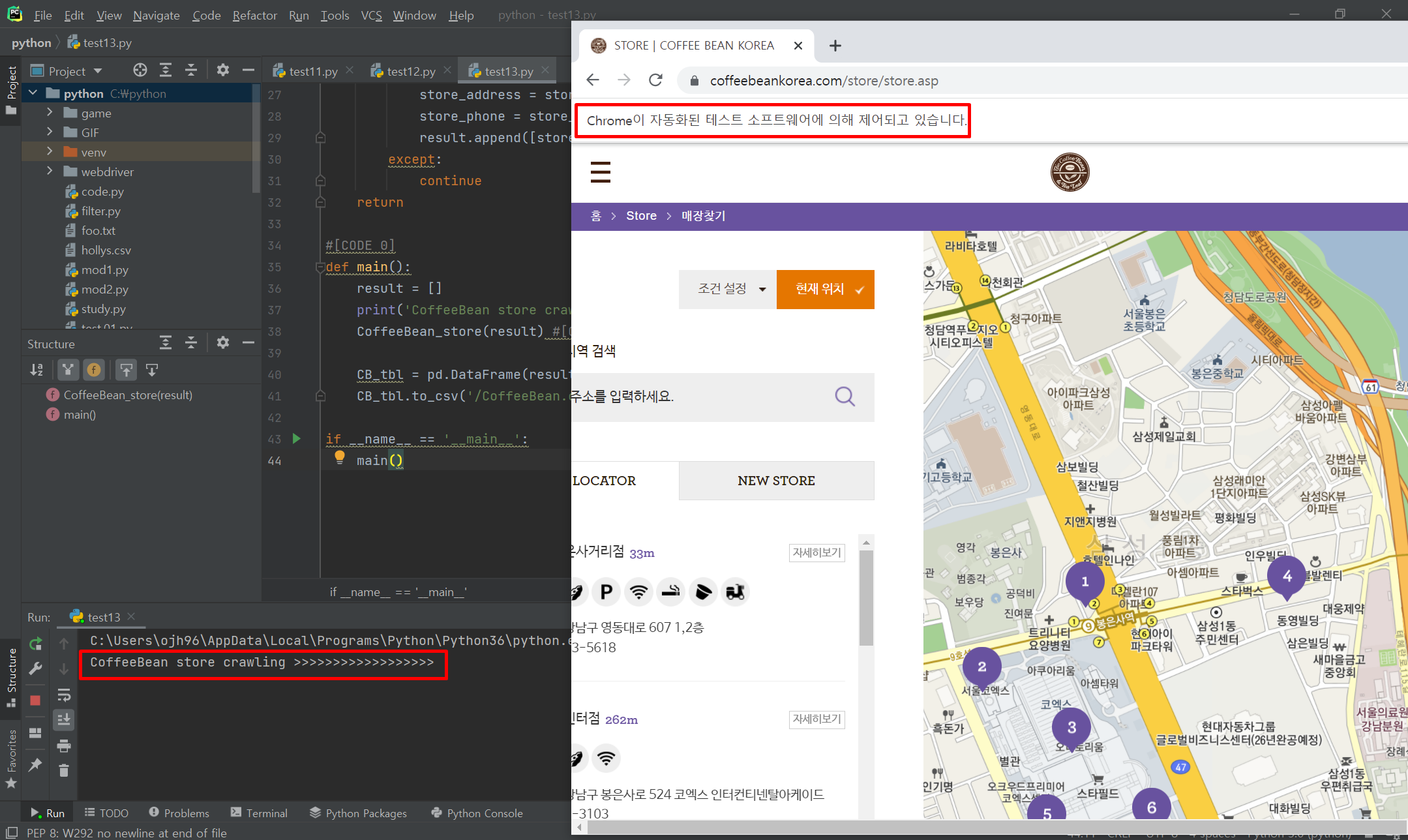Open the Refactor menu
The width and height of the screenshot is (1408, 840).
(254, 15)
